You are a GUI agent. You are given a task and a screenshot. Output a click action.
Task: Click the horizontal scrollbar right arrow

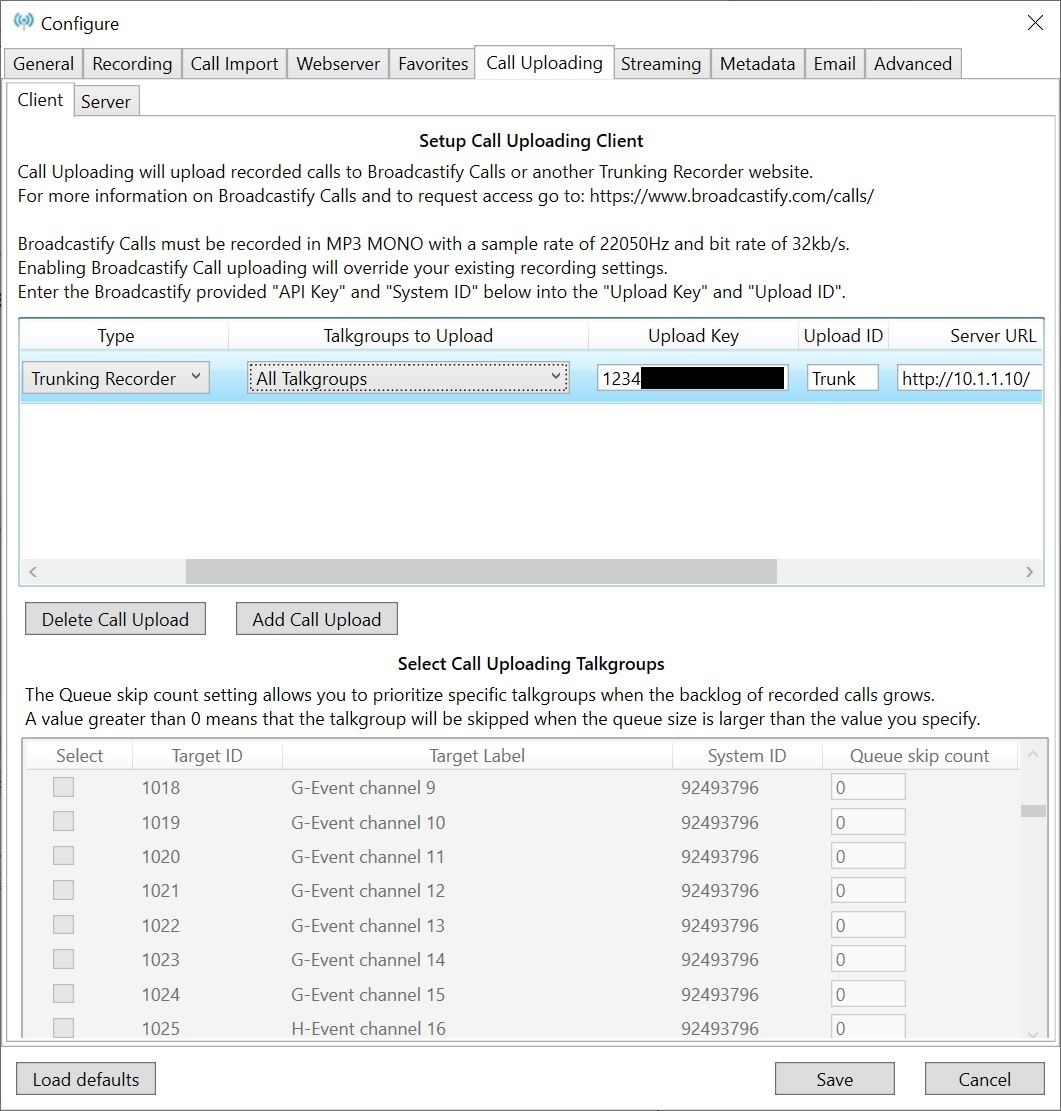tap(1030, 572)
